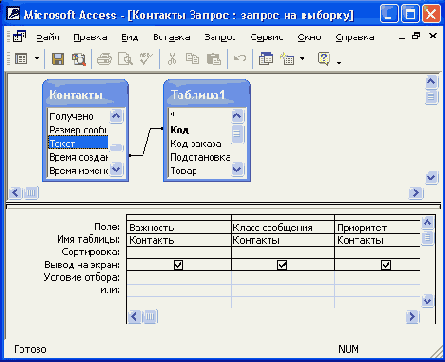Click the Cut scissors icon
Viewport: 445px width, 362px height.
click(x=172, y=59)
